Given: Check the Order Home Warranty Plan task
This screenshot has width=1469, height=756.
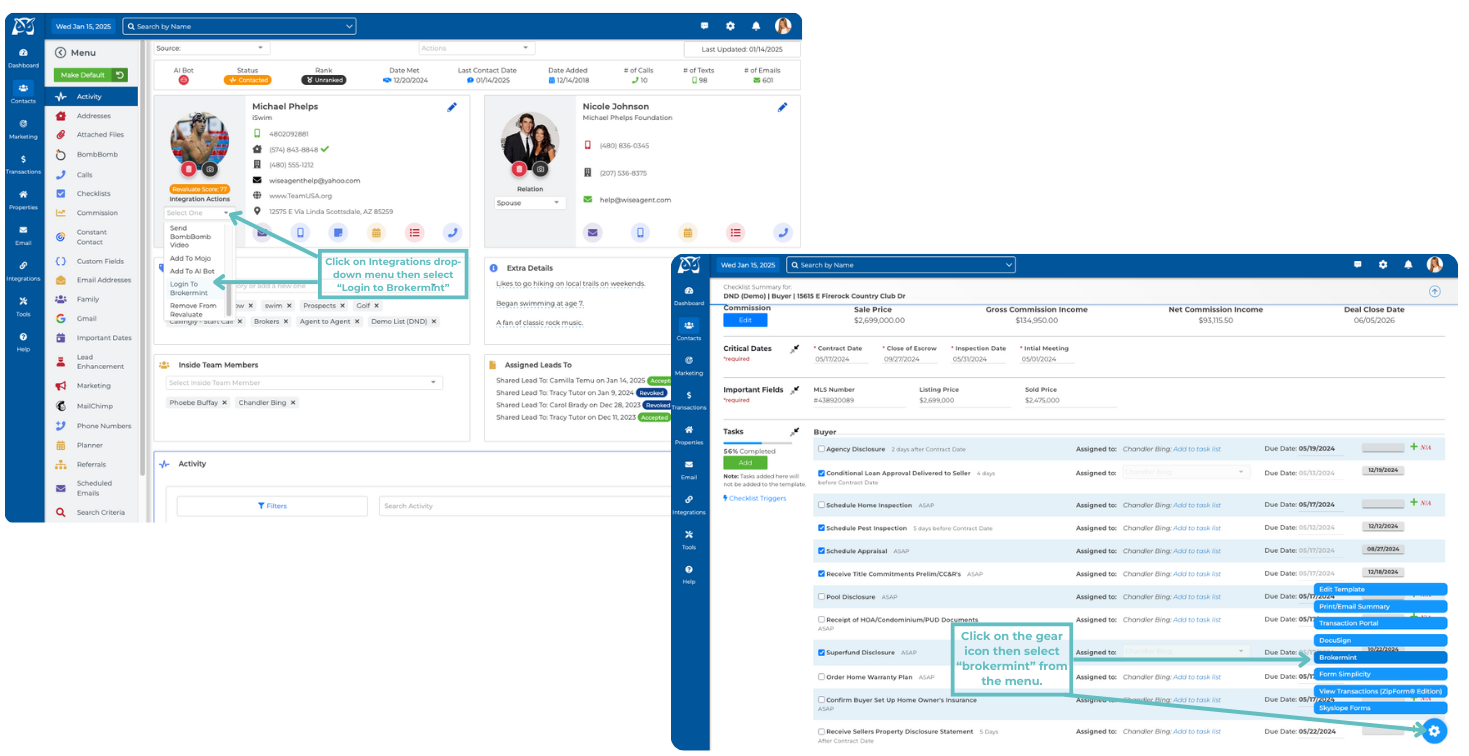Looking at the screenshot, I should 822,677.
